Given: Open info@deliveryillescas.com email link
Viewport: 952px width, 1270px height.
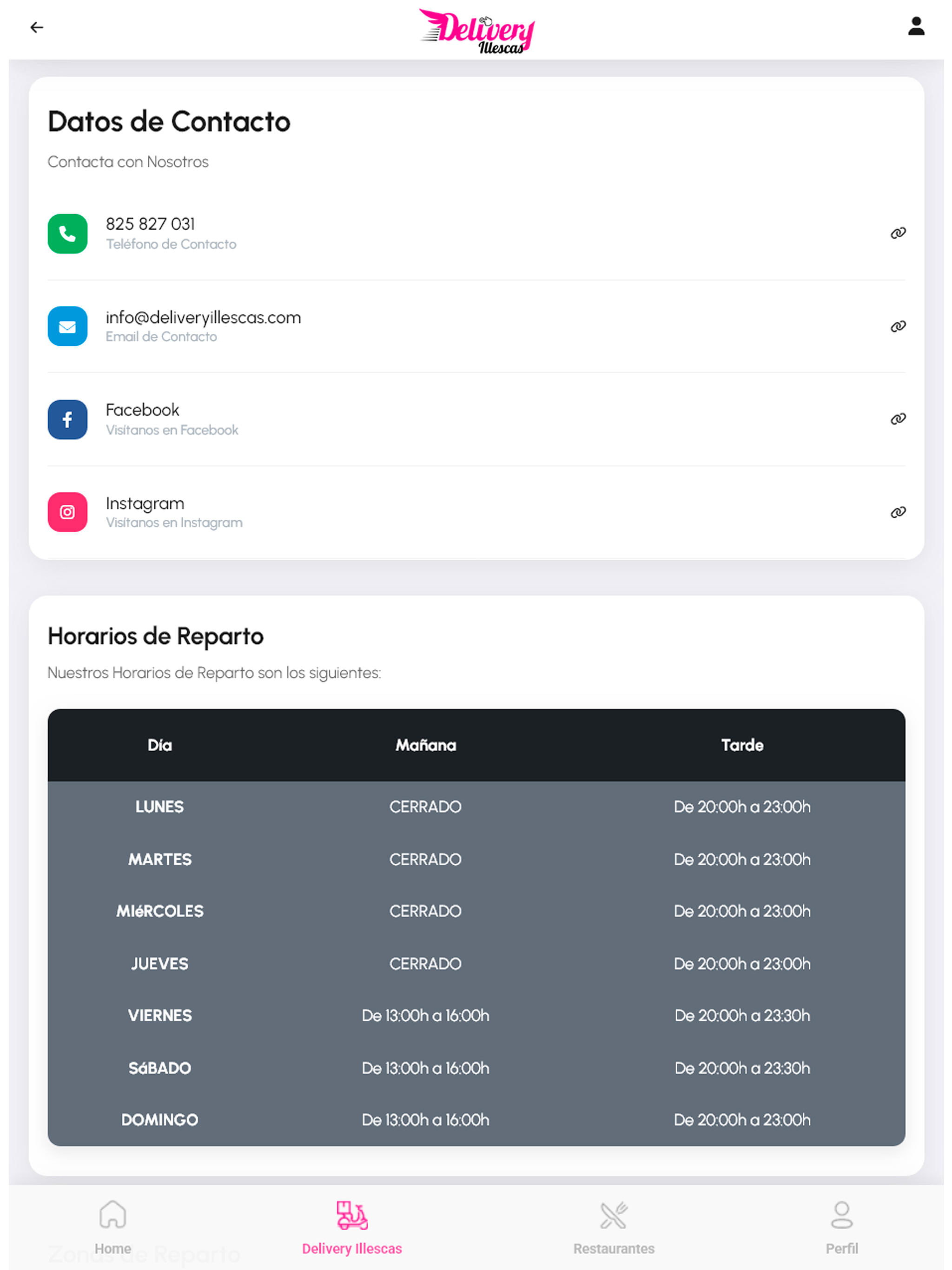Looking at the screenshot, I should (x=203, y=317).
